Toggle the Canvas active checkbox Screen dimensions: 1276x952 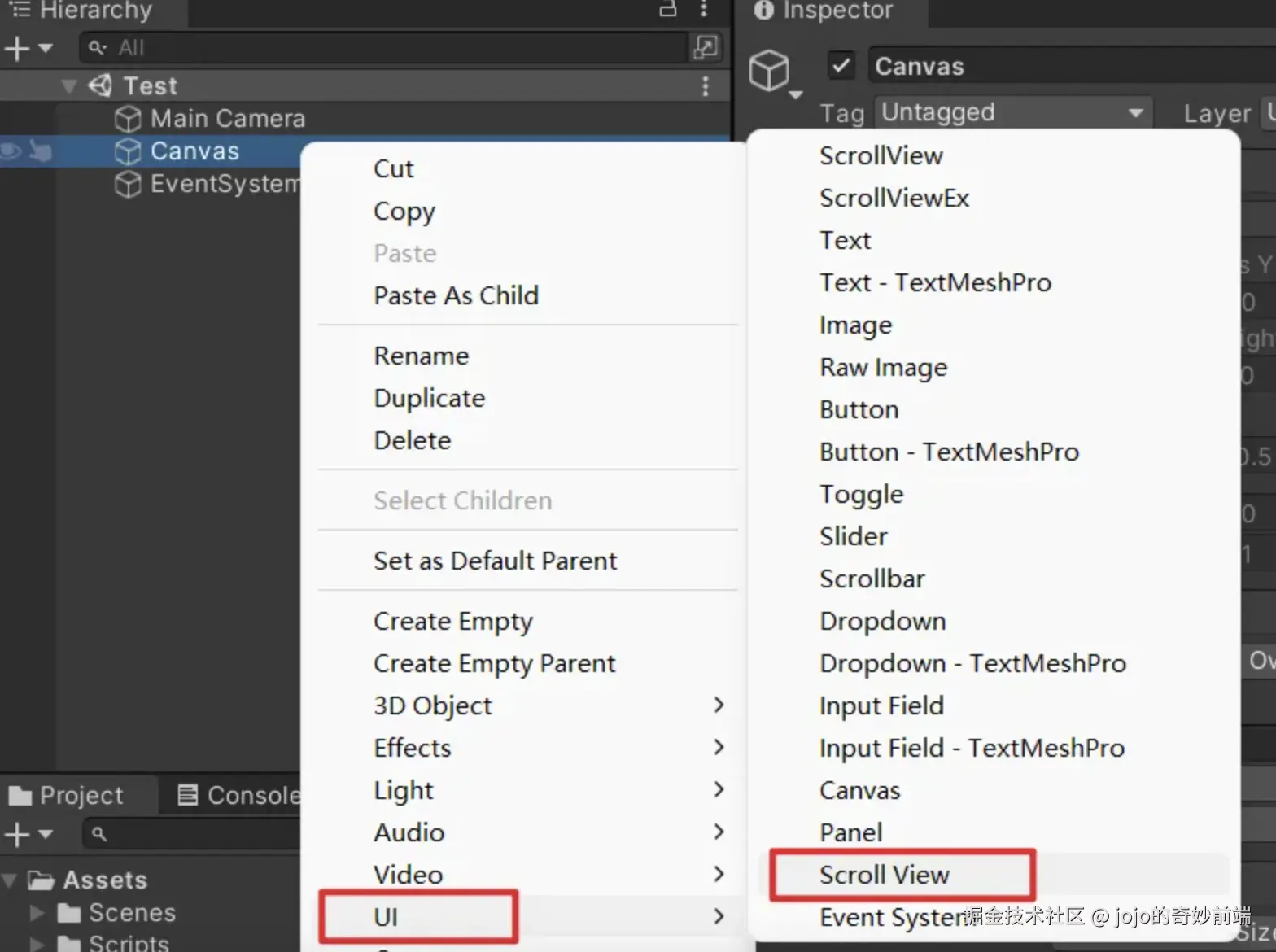(x=841, y=65)
